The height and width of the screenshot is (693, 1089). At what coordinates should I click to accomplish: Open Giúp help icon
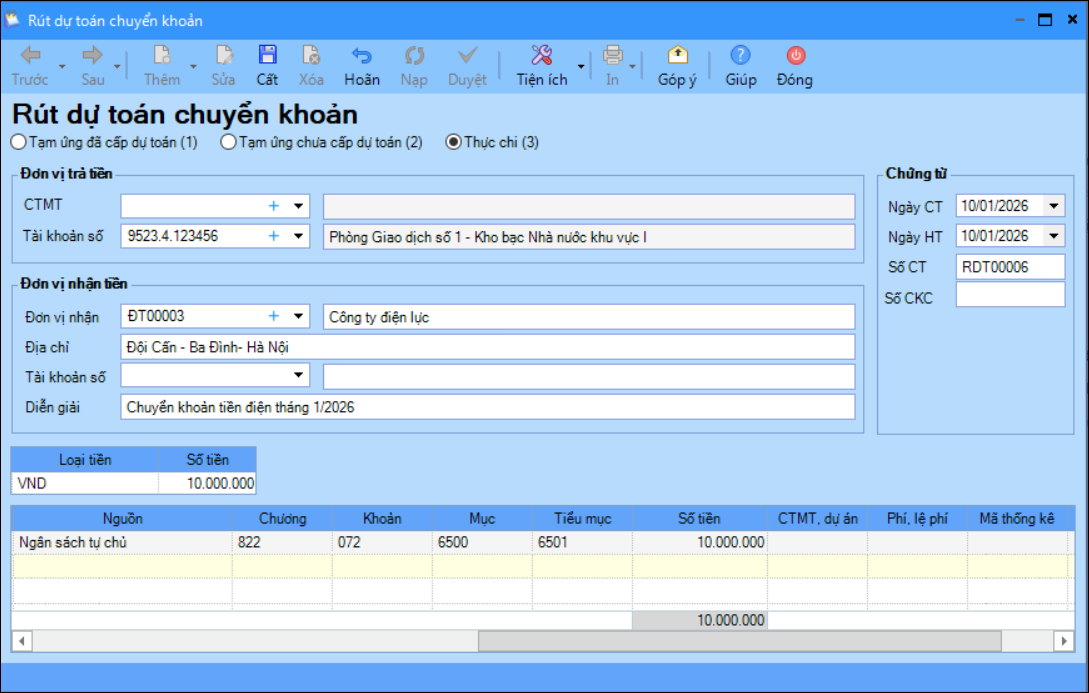point(740,56)
